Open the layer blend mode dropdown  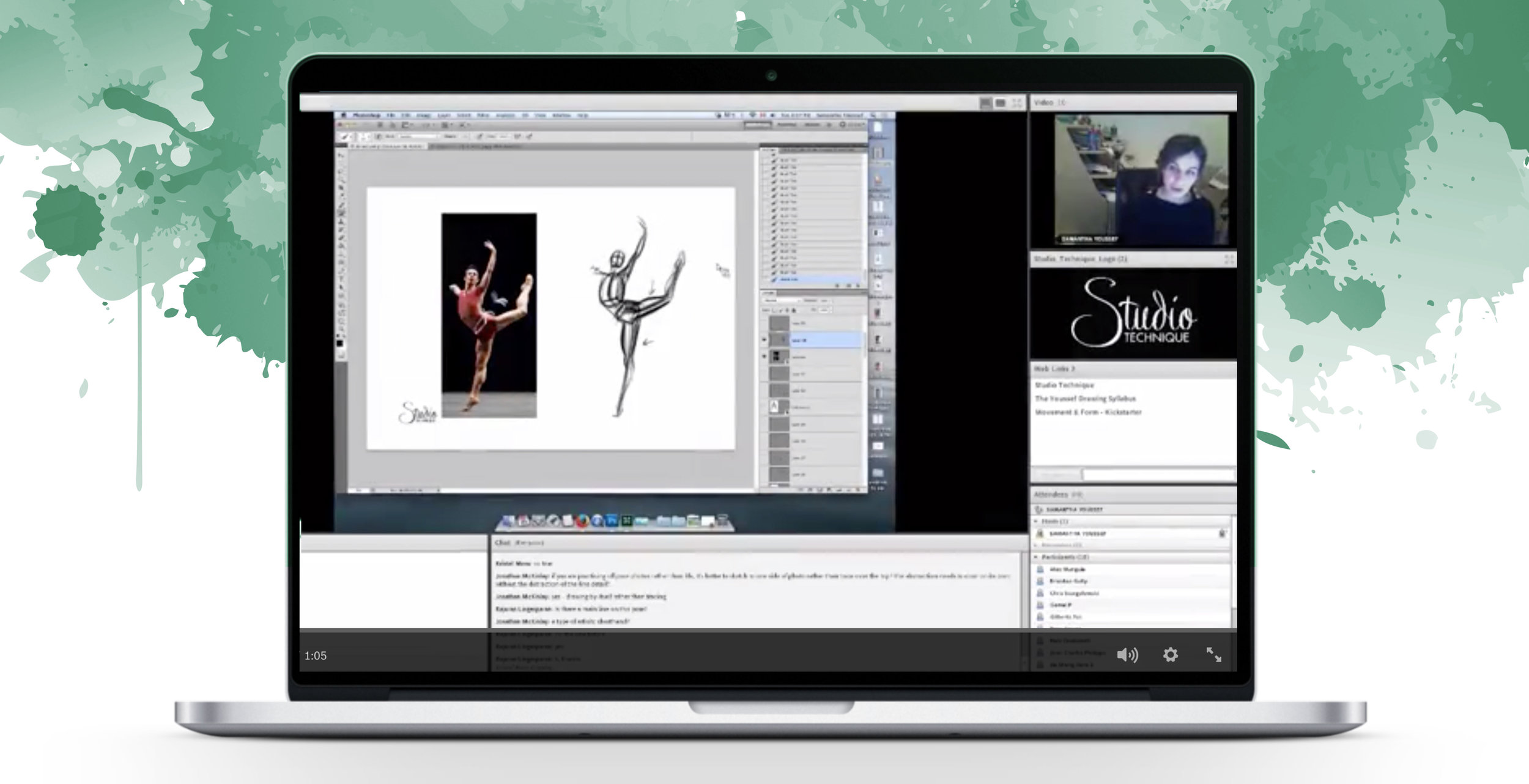[x=782, y=300]
